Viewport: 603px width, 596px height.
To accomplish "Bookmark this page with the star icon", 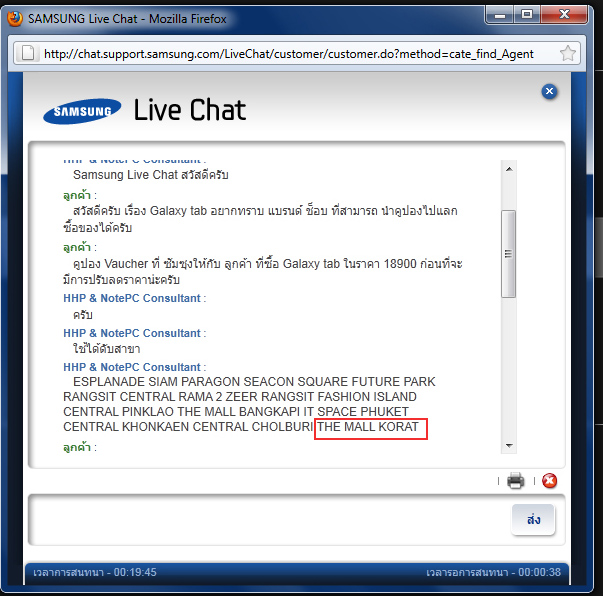I will [567, 53].
